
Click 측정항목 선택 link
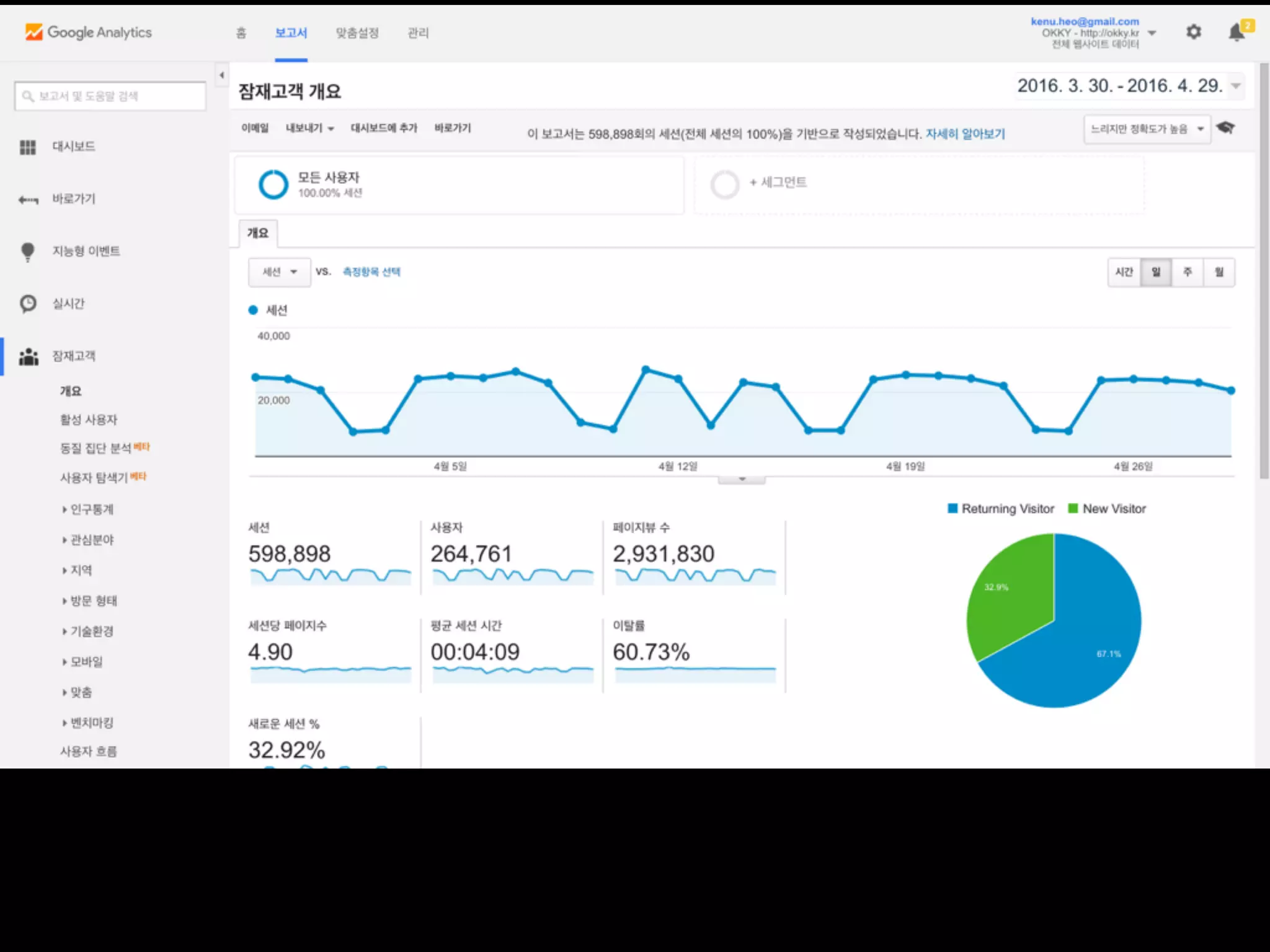click(x=371, y=271)
